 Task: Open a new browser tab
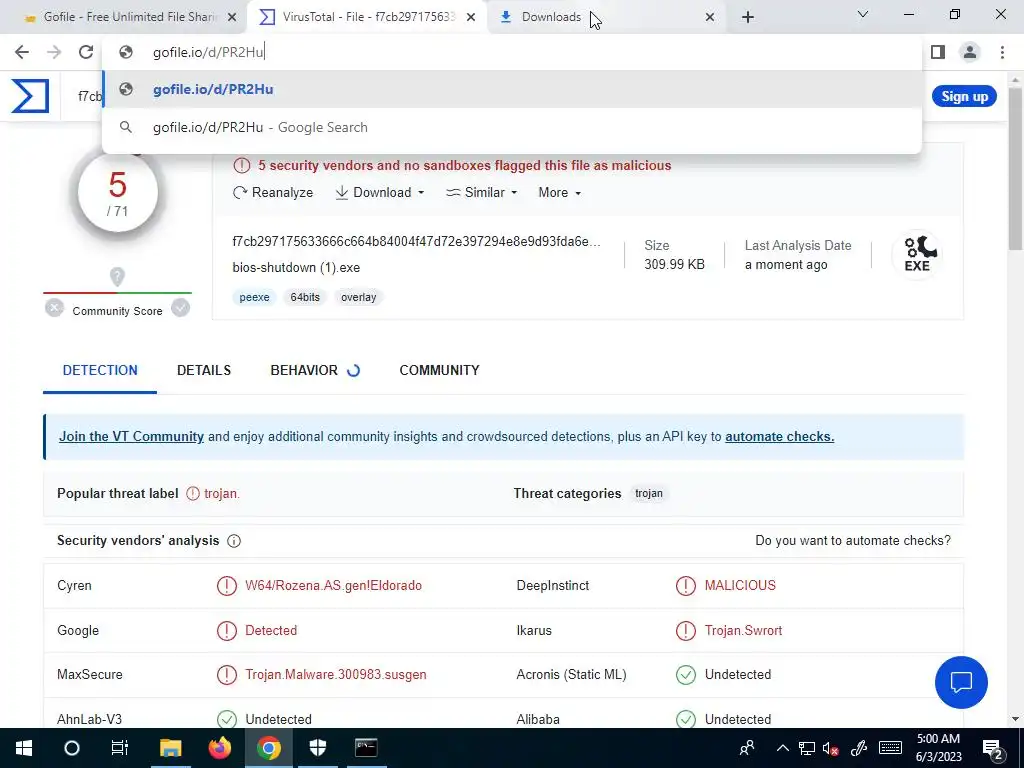pyautogui.click(x=748, y=17)
